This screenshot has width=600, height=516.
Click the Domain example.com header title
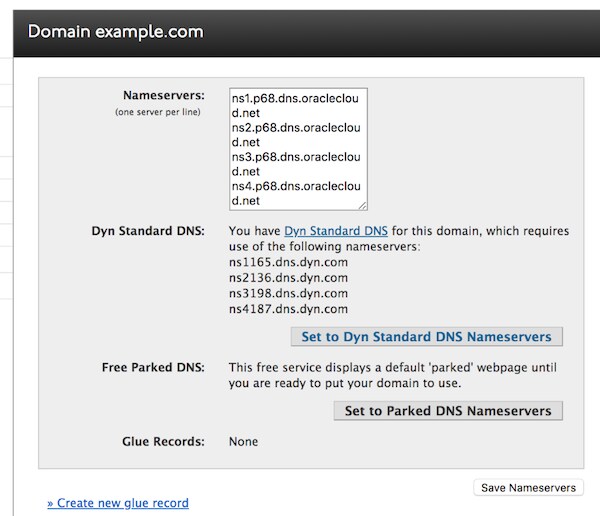[x=115, y=31]
